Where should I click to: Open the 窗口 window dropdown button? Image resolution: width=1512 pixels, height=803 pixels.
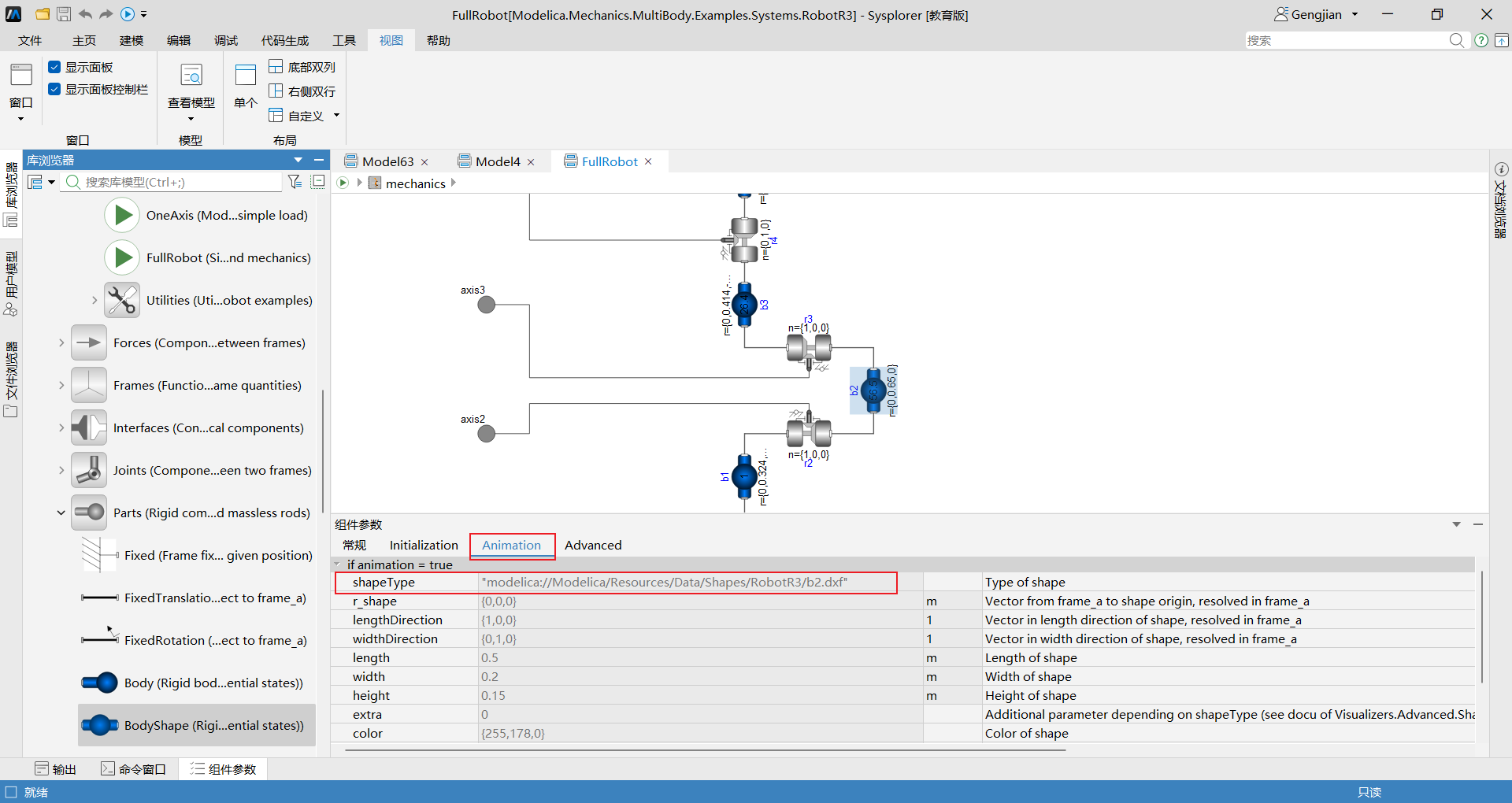pos(21,93)
